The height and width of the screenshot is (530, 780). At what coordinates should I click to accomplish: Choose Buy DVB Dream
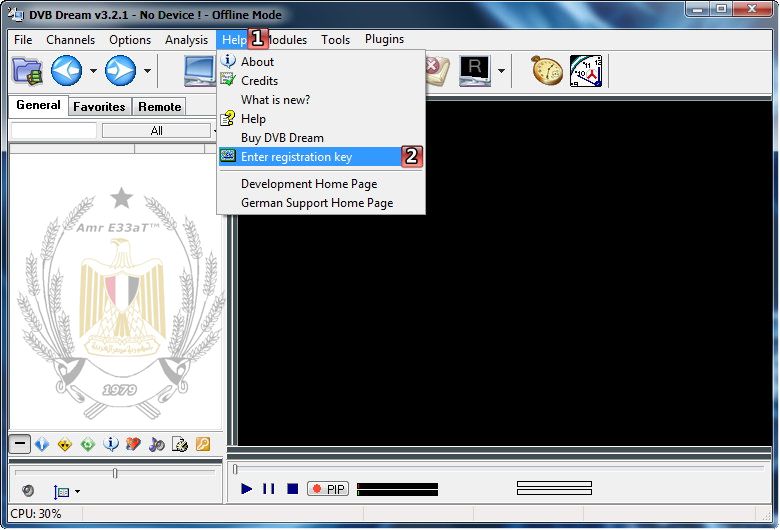(321, 138)
